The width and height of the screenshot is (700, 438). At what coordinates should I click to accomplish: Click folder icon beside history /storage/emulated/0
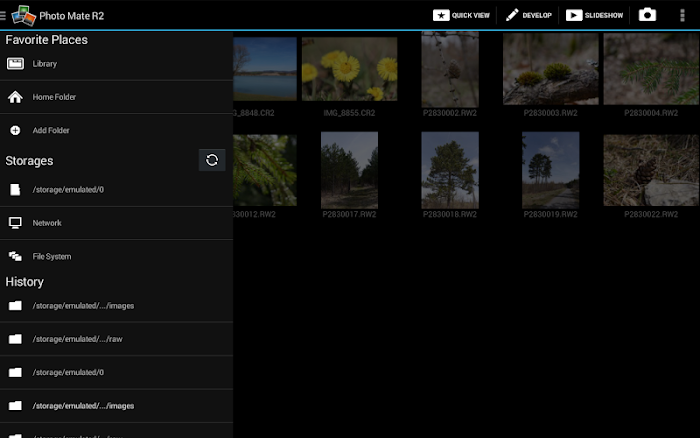click(15, 372)
